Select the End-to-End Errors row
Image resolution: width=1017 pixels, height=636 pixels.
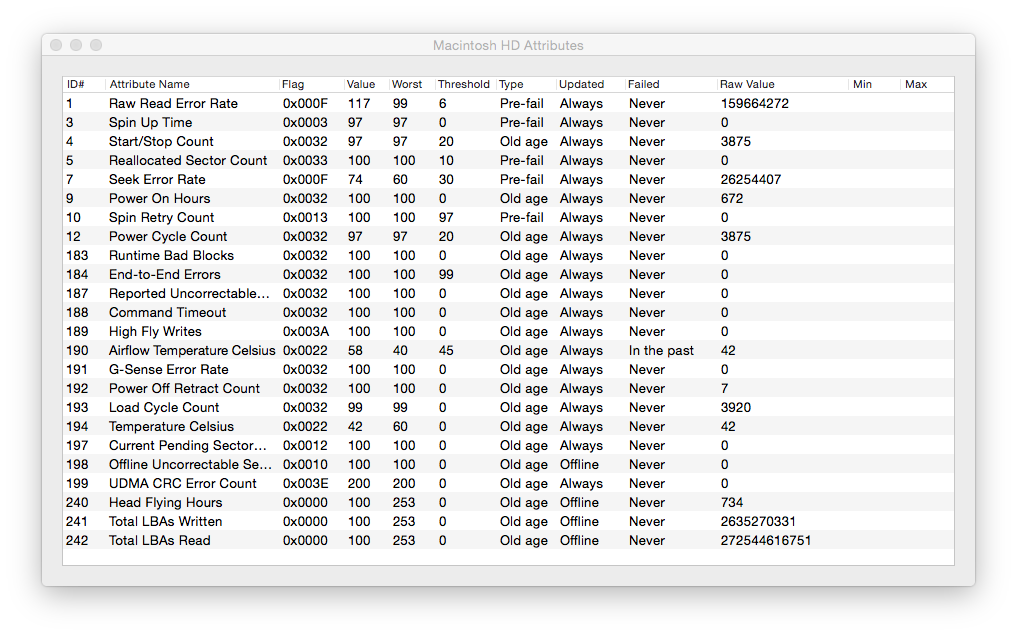point(508,274)
